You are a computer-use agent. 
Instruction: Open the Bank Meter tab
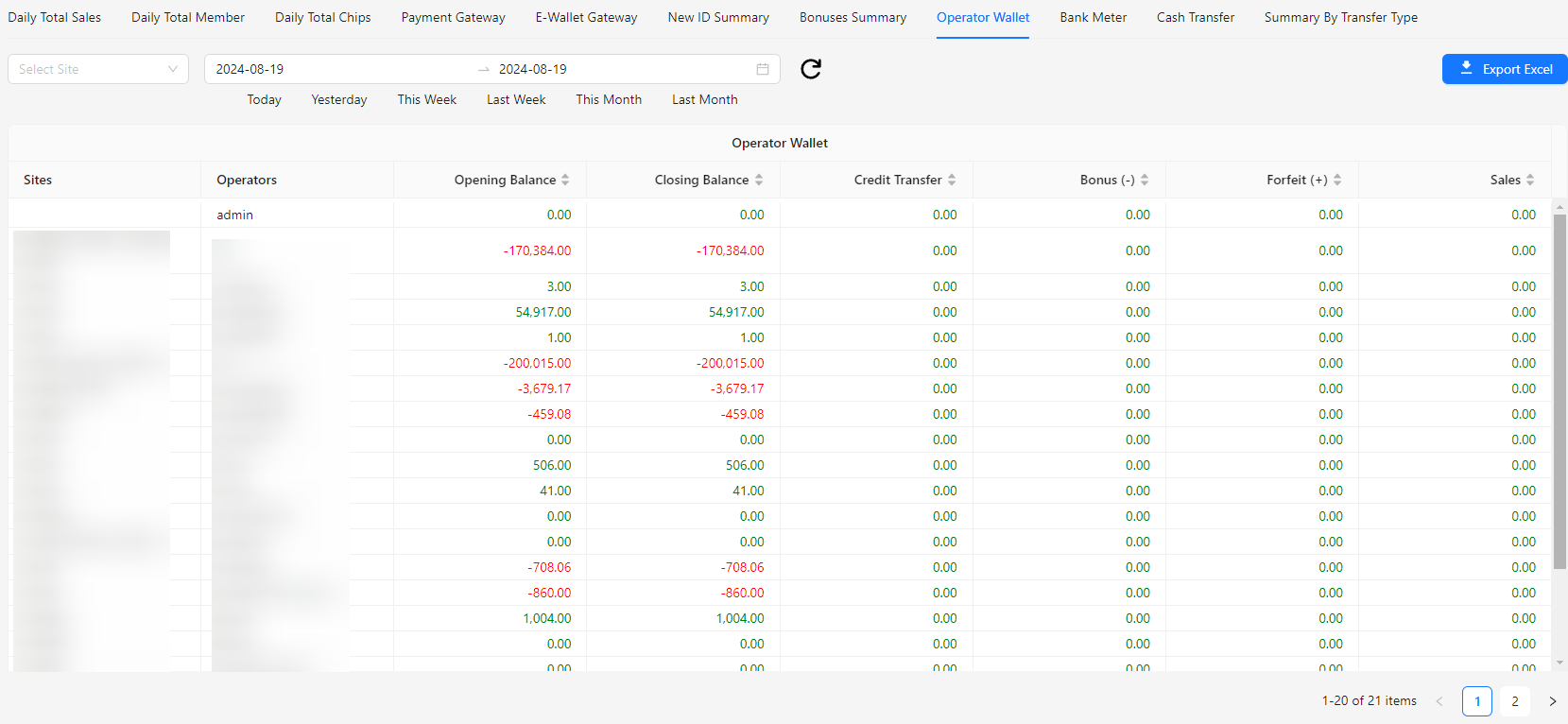[1093, 17]
